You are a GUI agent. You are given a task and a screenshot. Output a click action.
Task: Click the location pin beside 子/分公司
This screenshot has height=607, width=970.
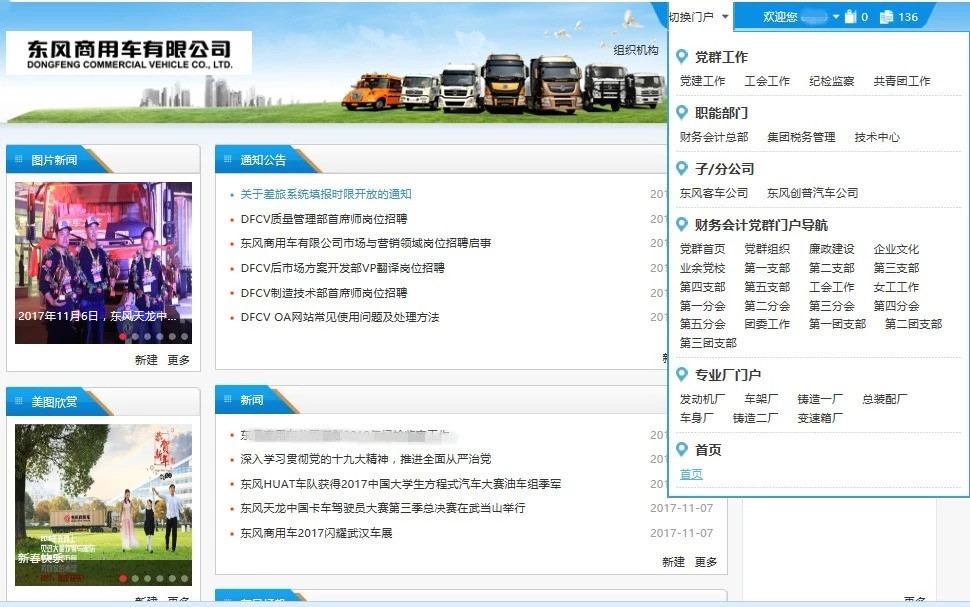coord(682,169)
